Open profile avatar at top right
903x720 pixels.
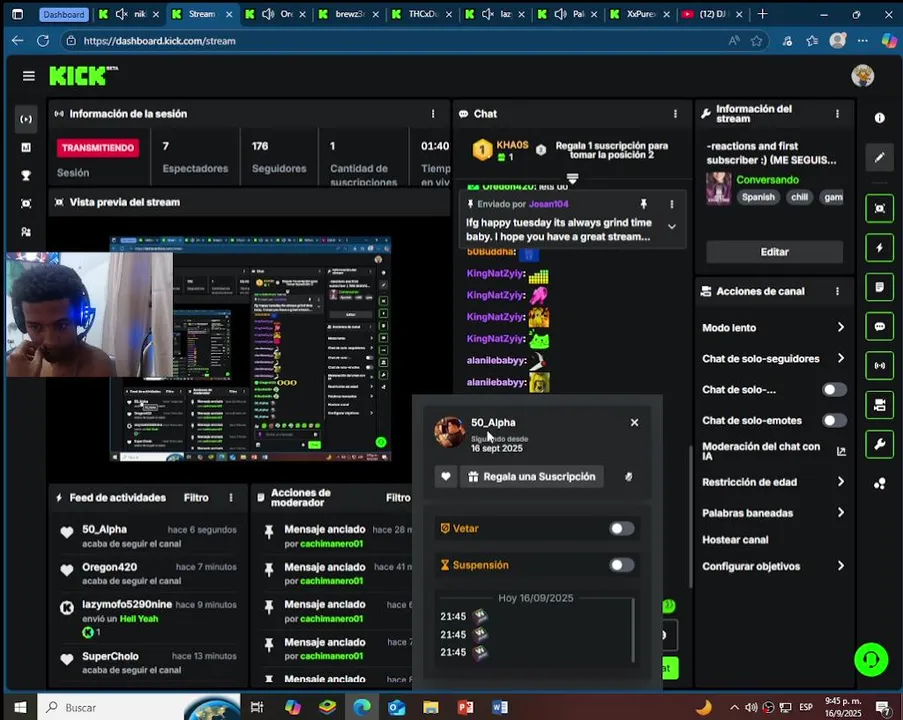pos(862,76)
